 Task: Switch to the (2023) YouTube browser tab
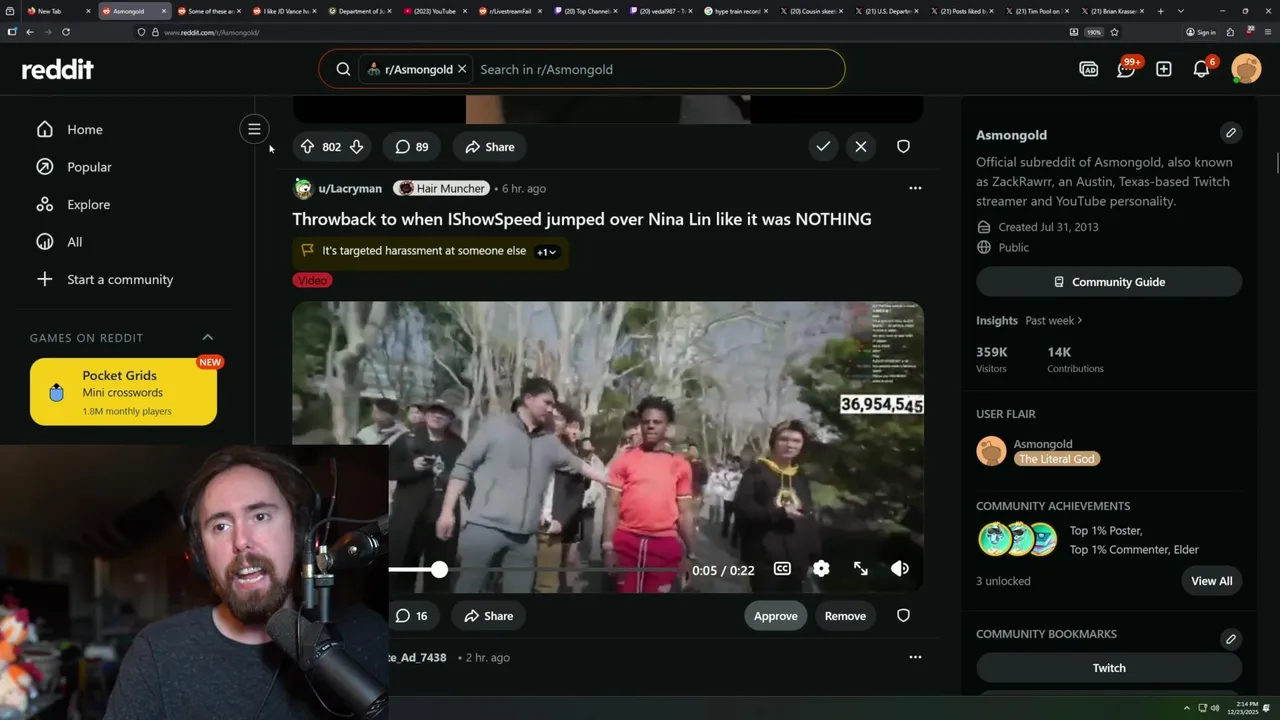436,11
